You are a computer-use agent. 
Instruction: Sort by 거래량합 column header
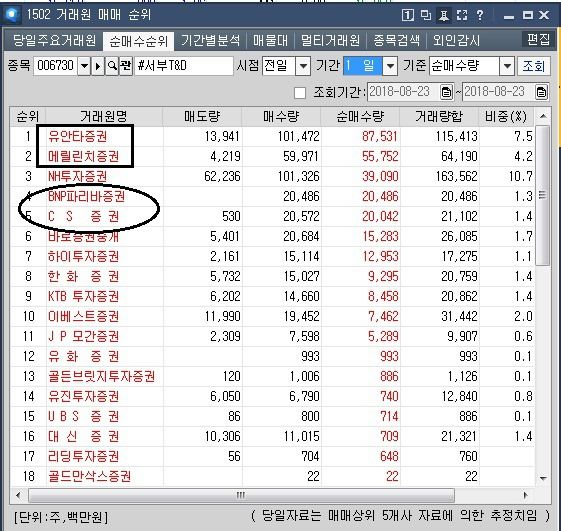click(439, 116)
